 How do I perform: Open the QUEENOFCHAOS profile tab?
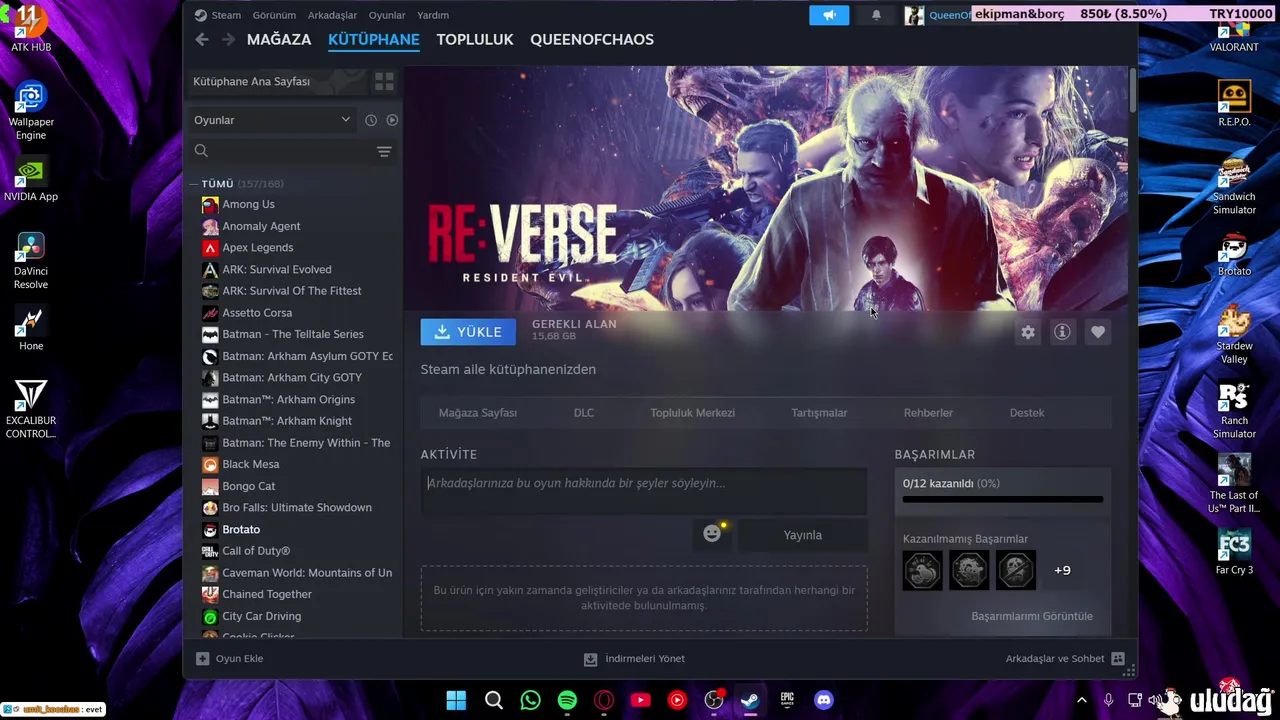(592, 39)
